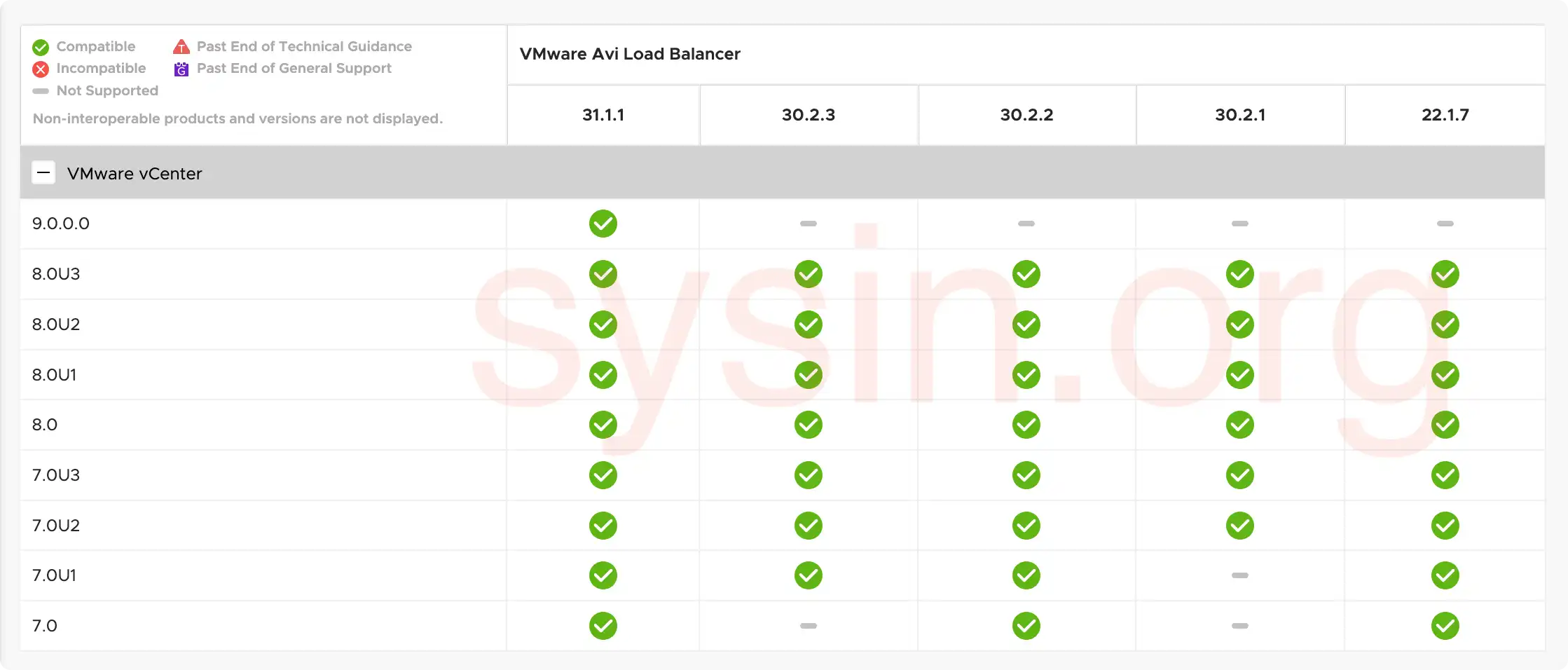Viewport: 1568px width, 670px height.
Task: Click the compatible icon for 7.0 under 31.1.1
Action: point(603,626)
